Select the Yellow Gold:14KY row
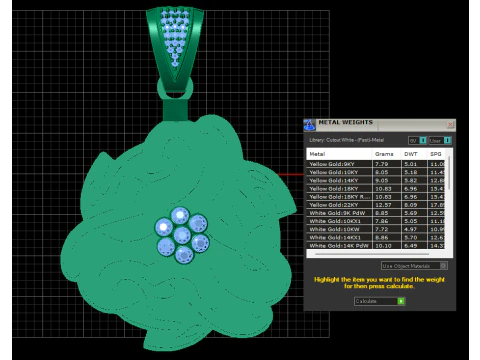This screenshot has height=360, width=480. (376, 180)
